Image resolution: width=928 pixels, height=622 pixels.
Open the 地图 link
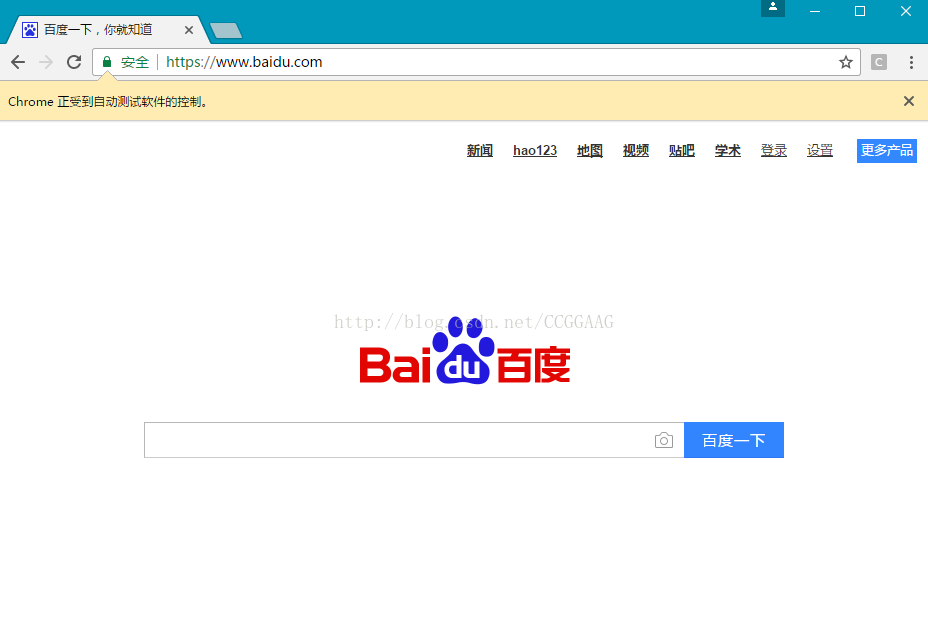click(590, 151)
